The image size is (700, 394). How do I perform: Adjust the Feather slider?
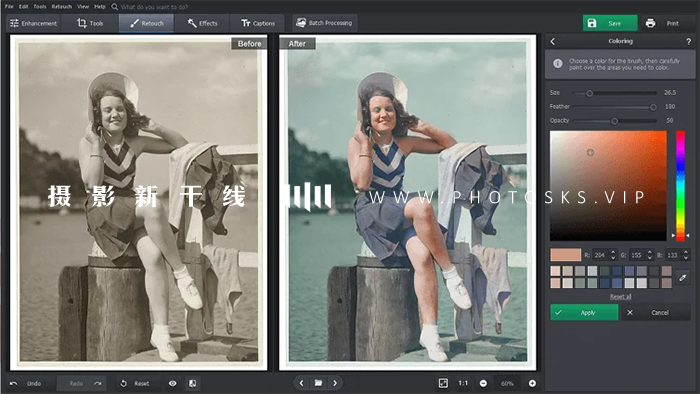[x=614, y=107]
